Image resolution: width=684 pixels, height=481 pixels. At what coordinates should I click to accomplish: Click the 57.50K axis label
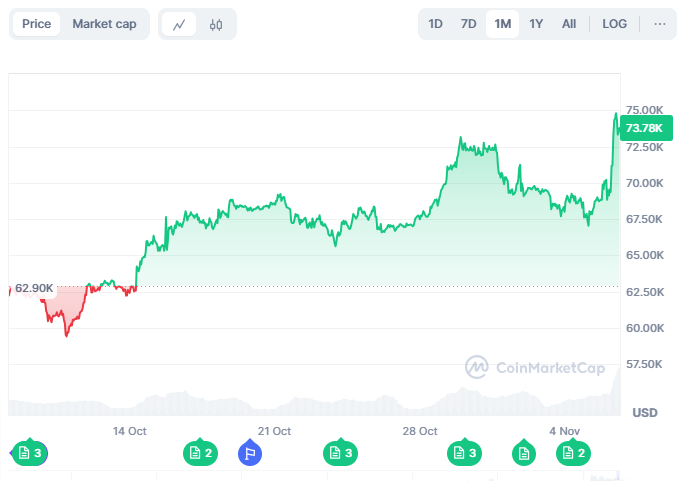(x=644, y=364)
